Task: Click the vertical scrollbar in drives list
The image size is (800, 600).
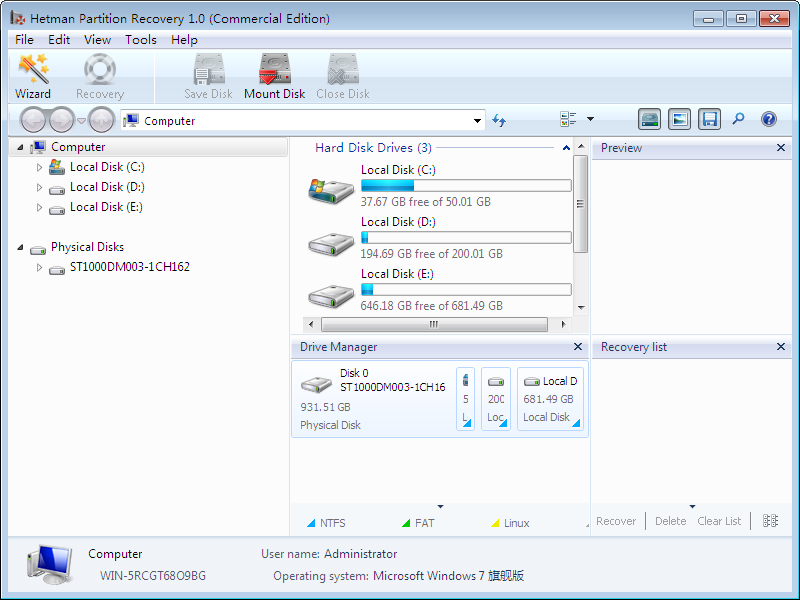Action: pyautogui.click(x=581, y=204)
